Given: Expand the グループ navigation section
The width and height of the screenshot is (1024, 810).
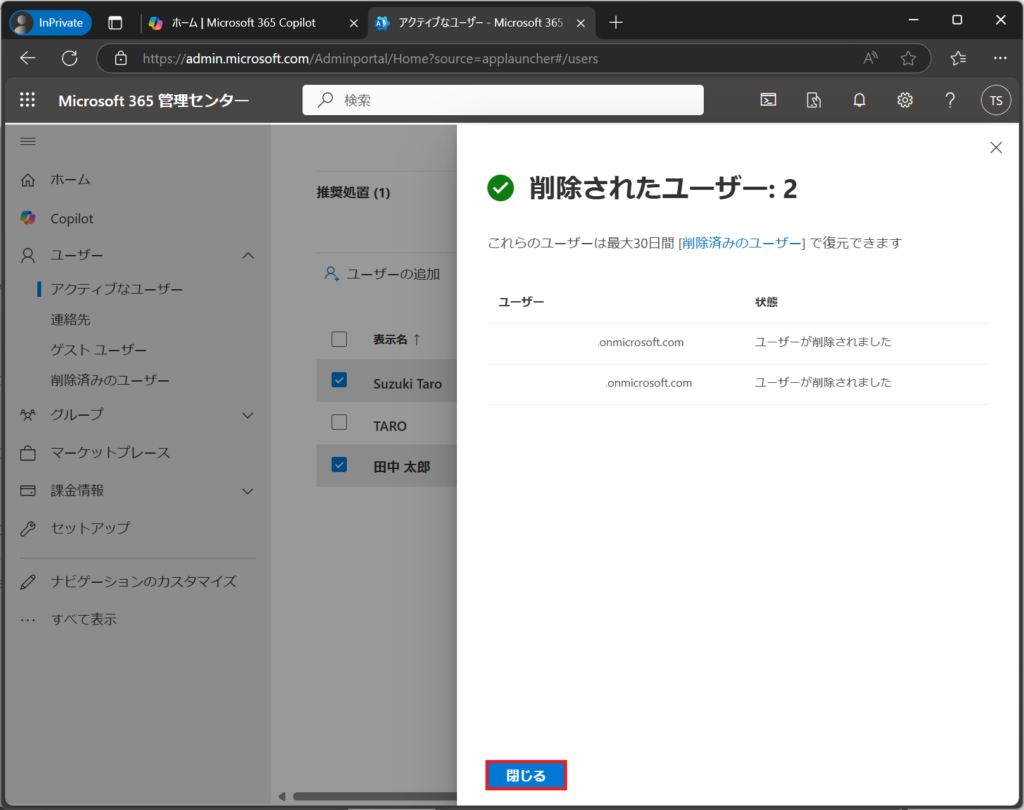Looking at the screenshot, I should click(248, 415).
